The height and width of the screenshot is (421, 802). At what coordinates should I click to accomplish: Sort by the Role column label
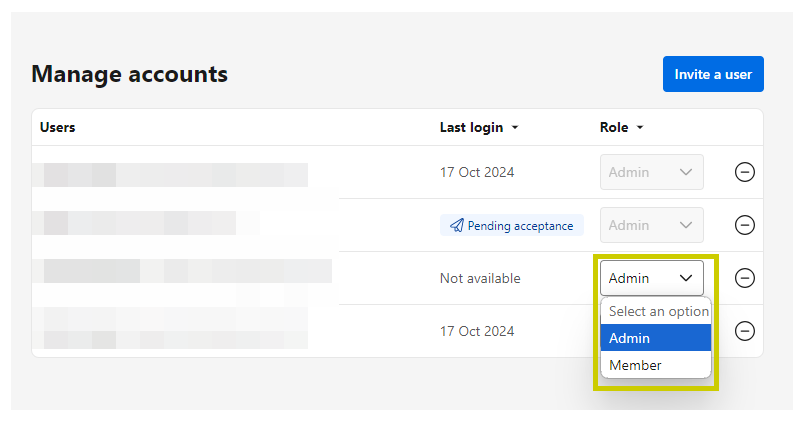pos(614,127)
